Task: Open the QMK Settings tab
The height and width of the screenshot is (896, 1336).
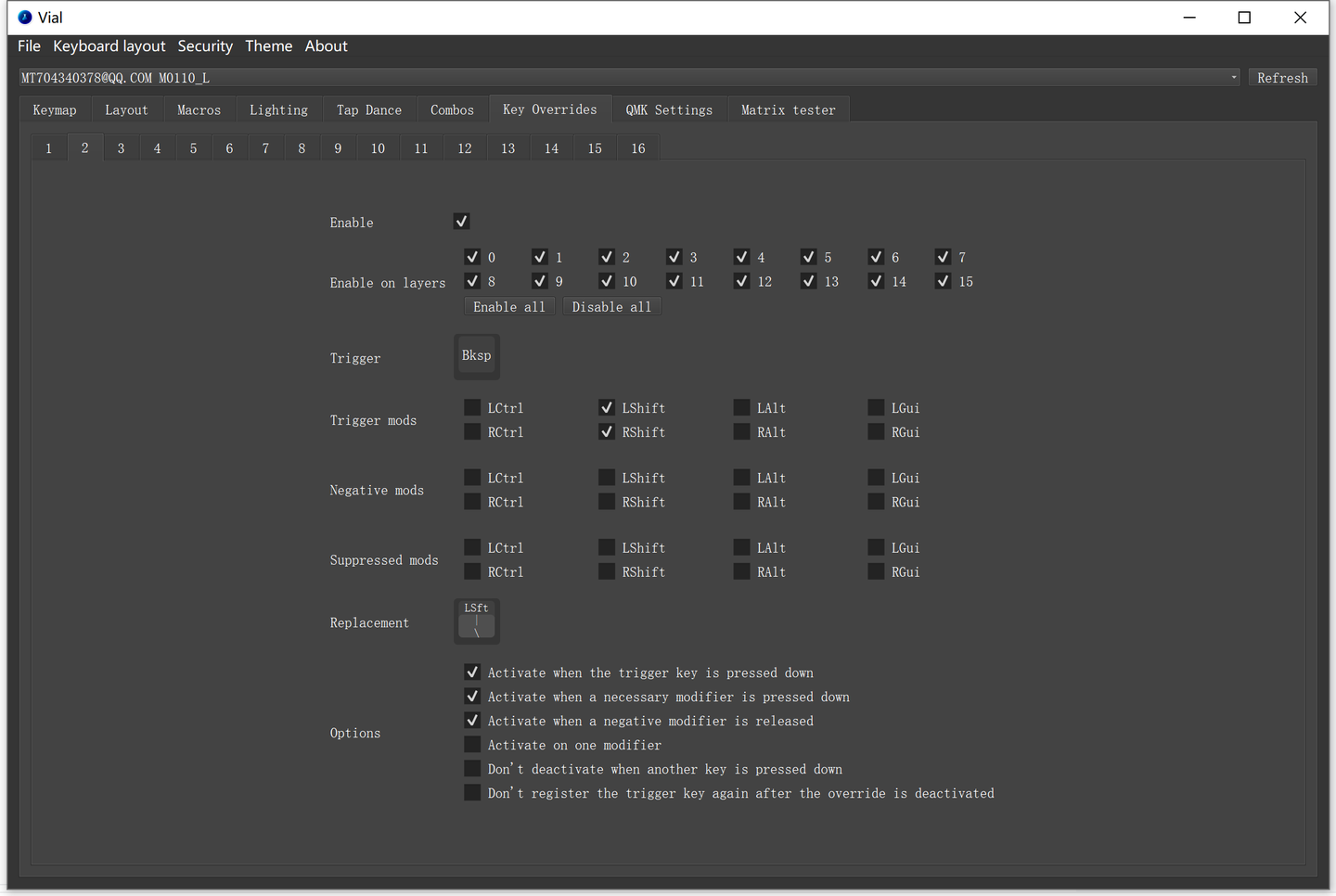Action: [669, 110]
